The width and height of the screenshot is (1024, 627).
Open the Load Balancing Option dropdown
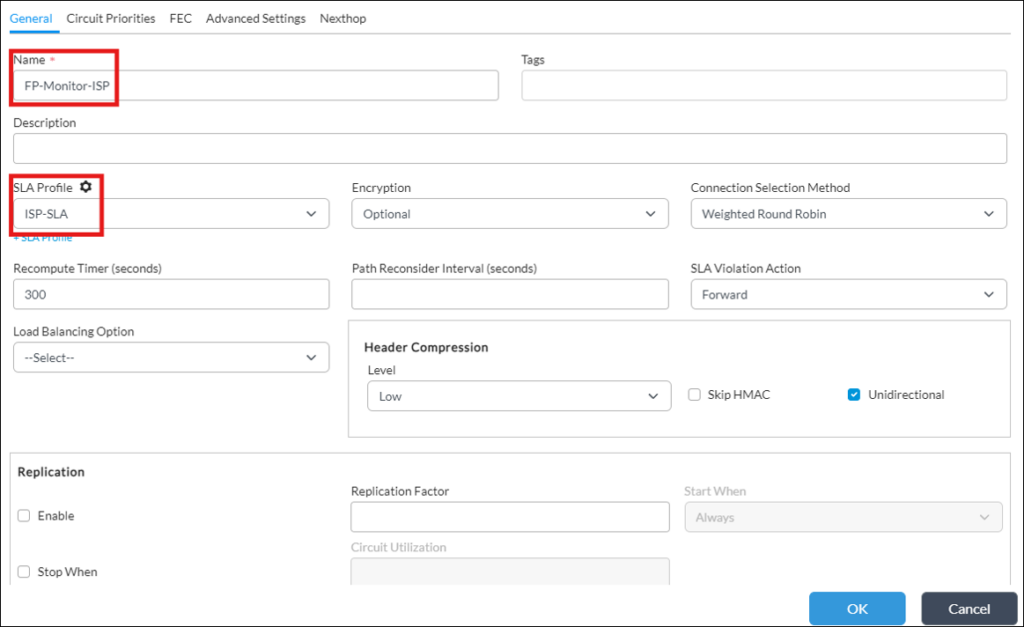point(171,357)
